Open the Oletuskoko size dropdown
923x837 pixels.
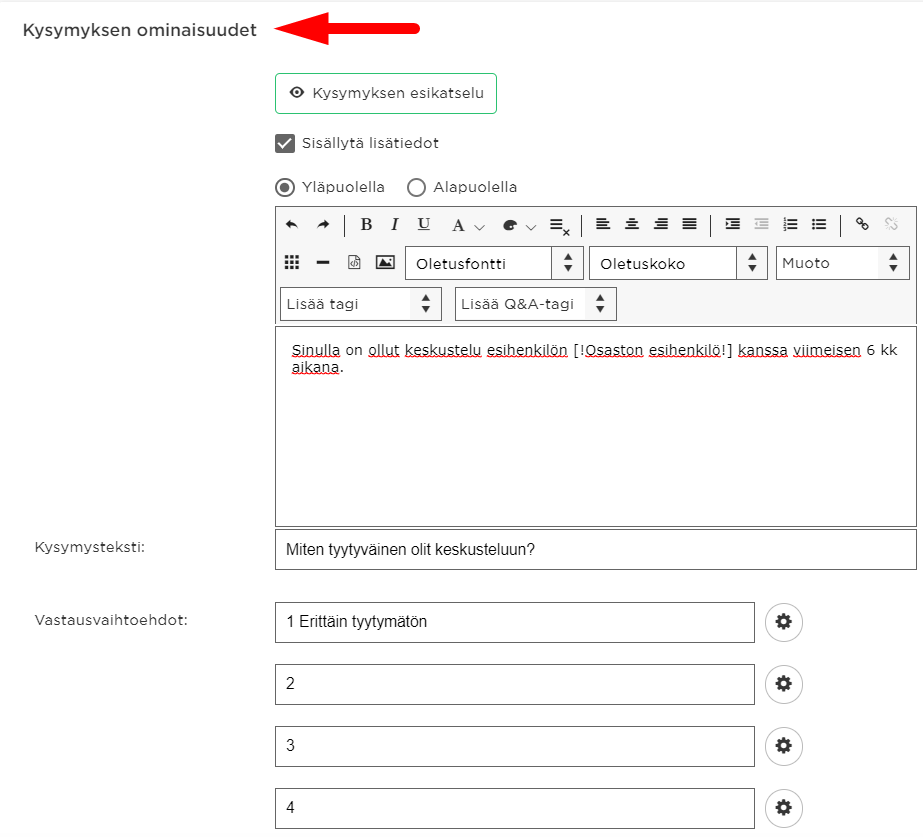point(678,263)
